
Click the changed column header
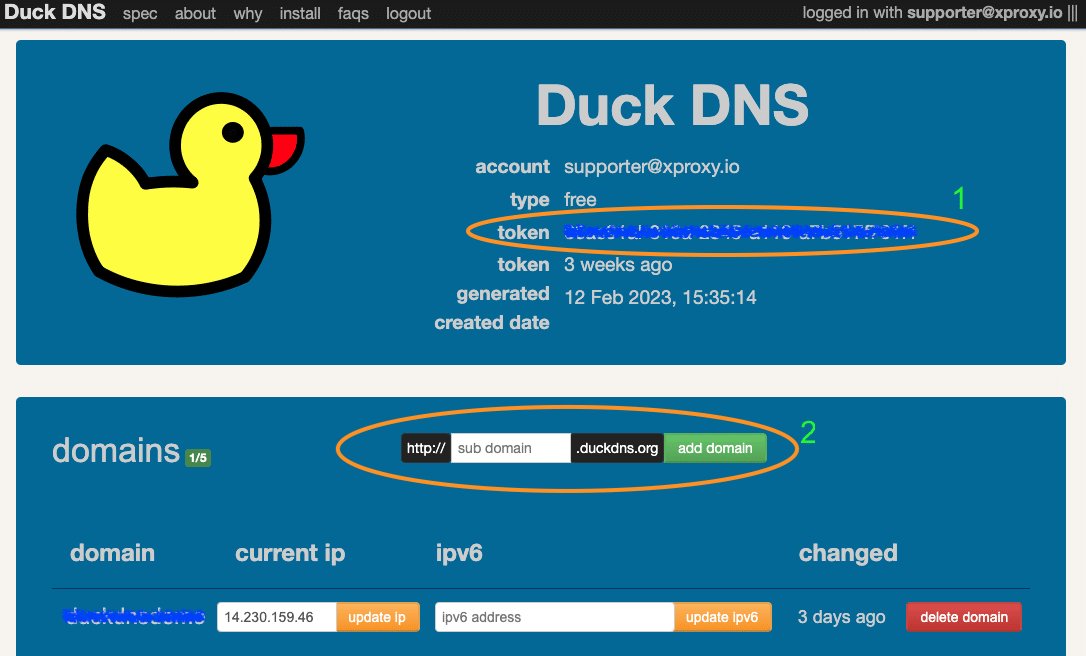pos(848,553)
